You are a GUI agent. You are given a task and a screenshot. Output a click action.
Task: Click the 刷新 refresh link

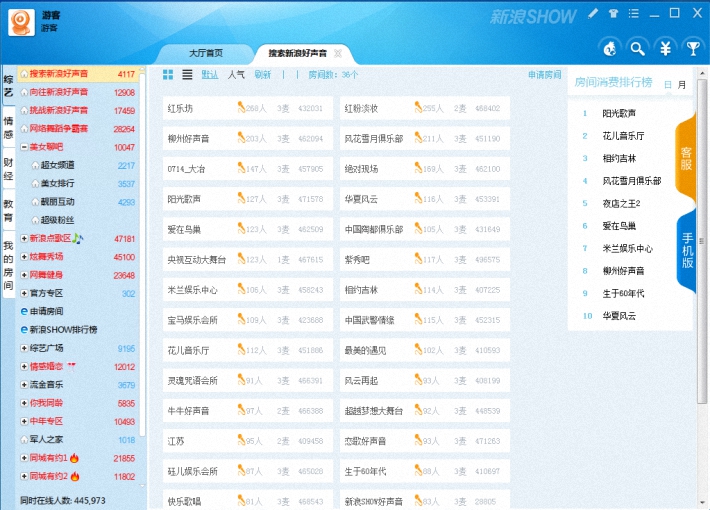[x=262, y=75]
